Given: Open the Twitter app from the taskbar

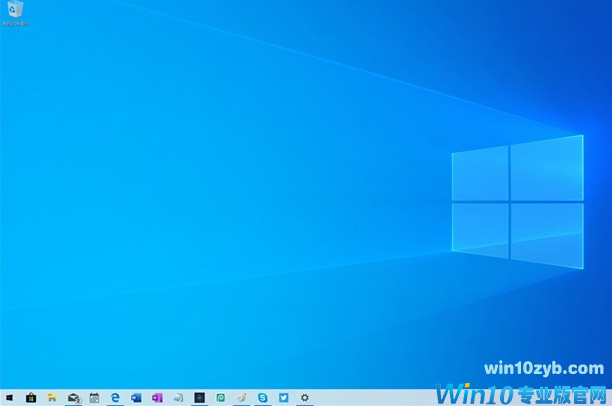Looking at the screenshot, I should coord(284,398).
